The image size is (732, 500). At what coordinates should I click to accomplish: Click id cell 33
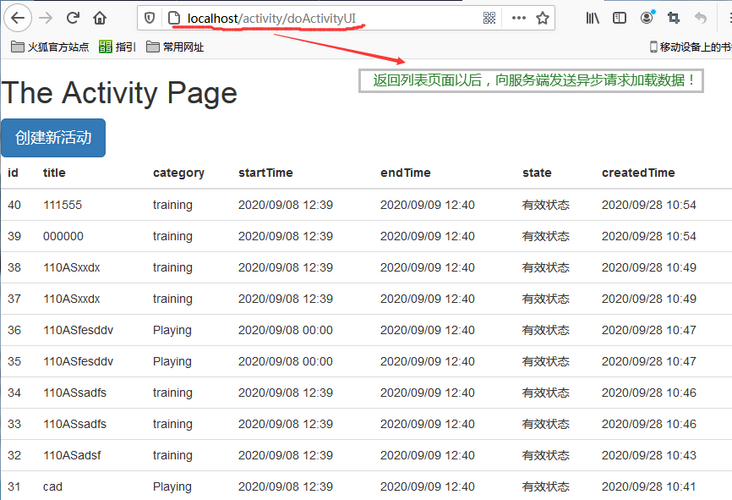tap(14, 424)
